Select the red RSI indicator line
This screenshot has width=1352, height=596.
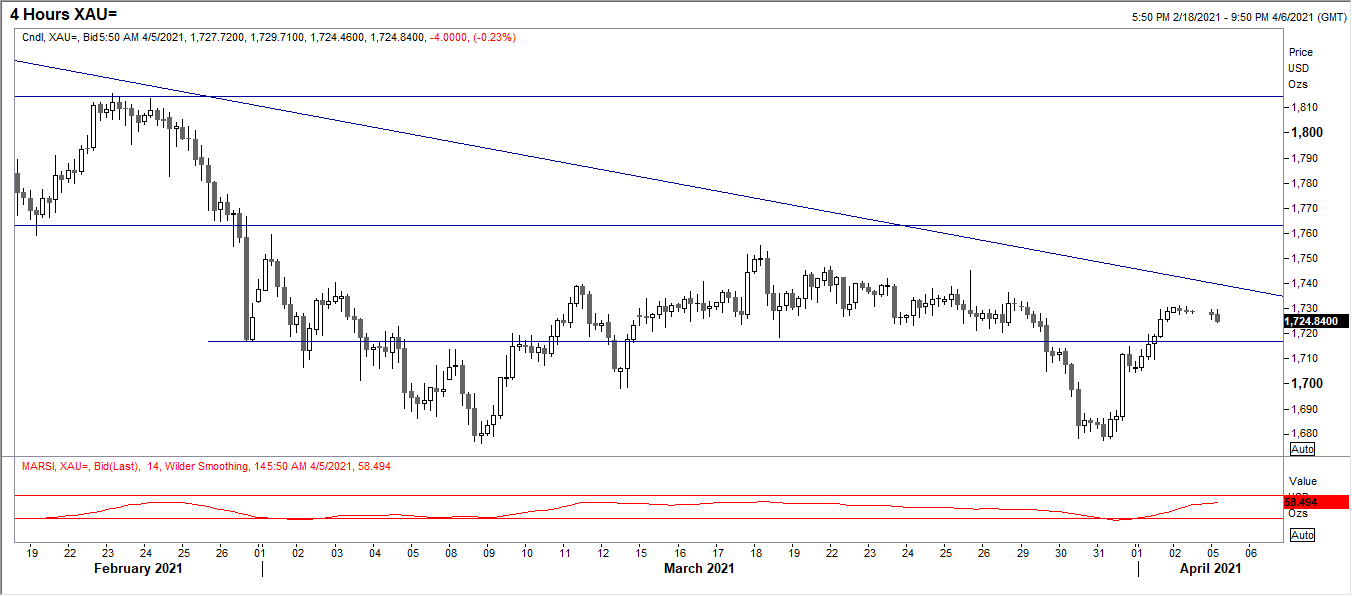[617, 509]
